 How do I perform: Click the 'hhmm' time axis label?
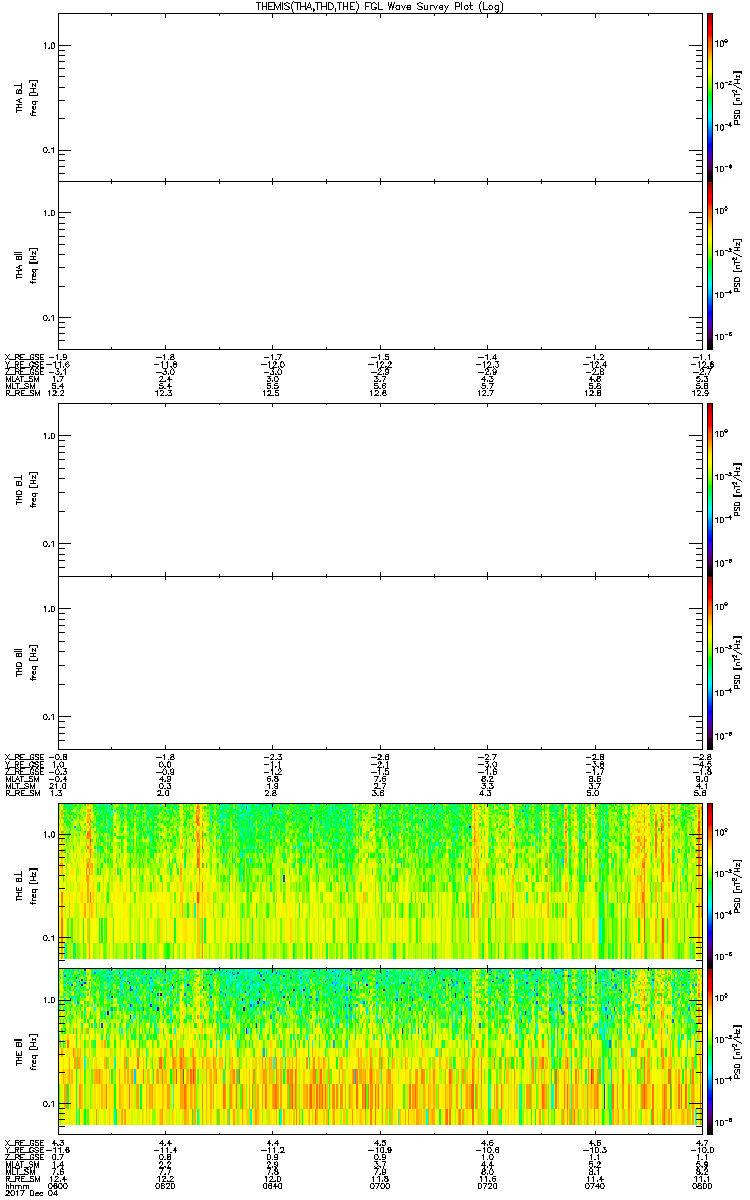17,1185
